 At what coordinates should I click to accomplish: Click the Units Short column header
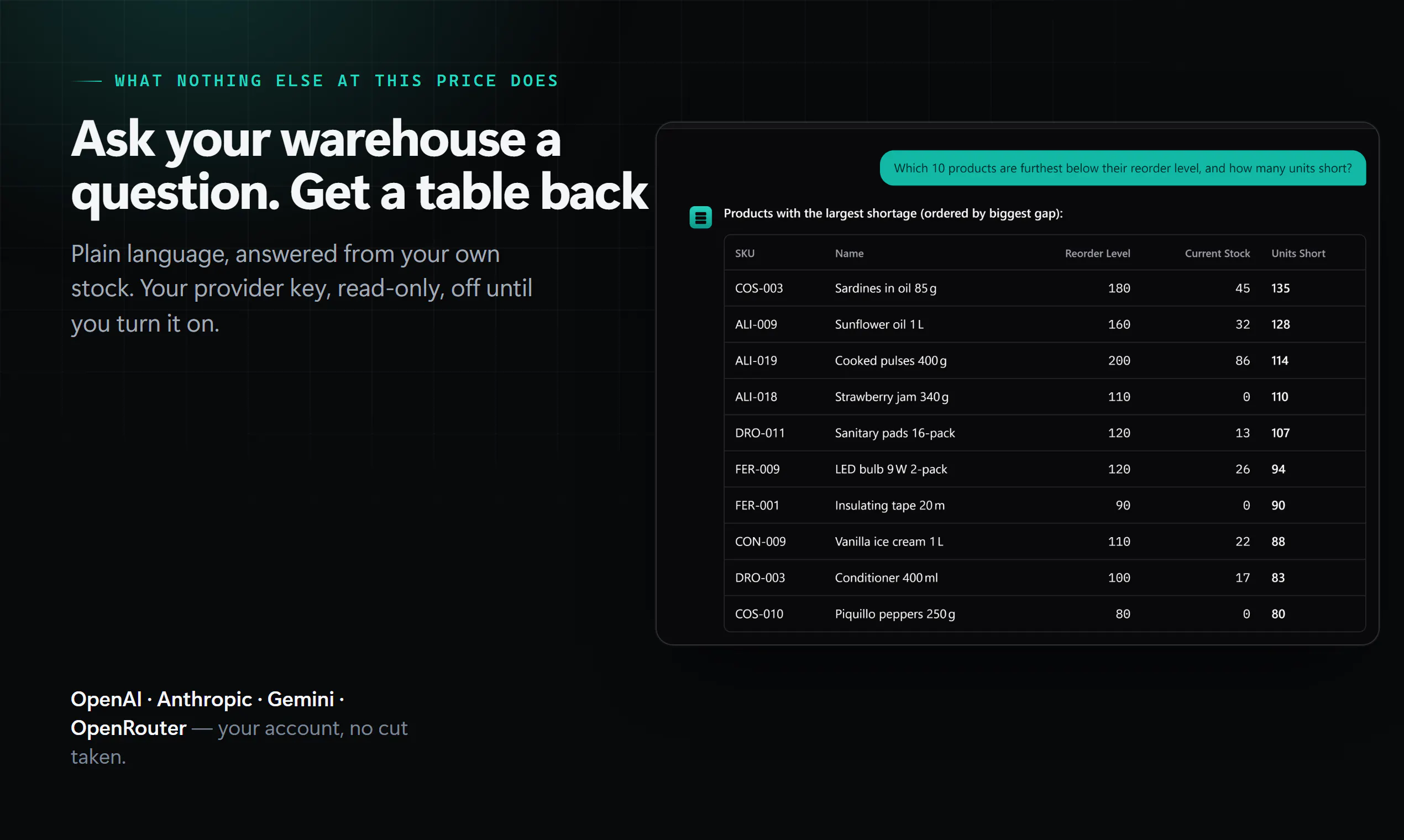tap(1298, 254)
